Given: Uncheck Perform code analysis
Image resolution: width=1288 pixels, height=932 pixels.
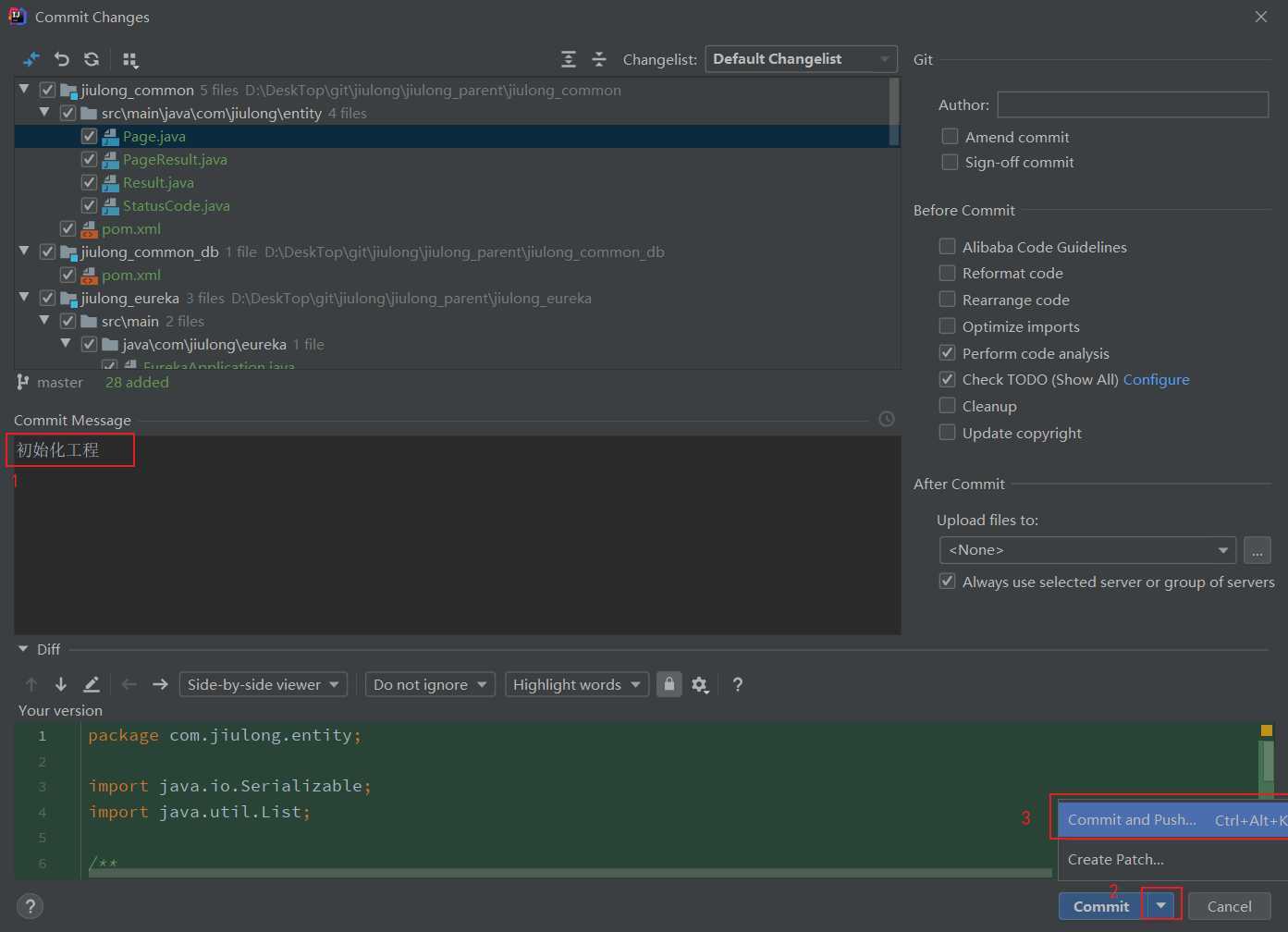Looking at the screenshot, I should coord(947,352).
